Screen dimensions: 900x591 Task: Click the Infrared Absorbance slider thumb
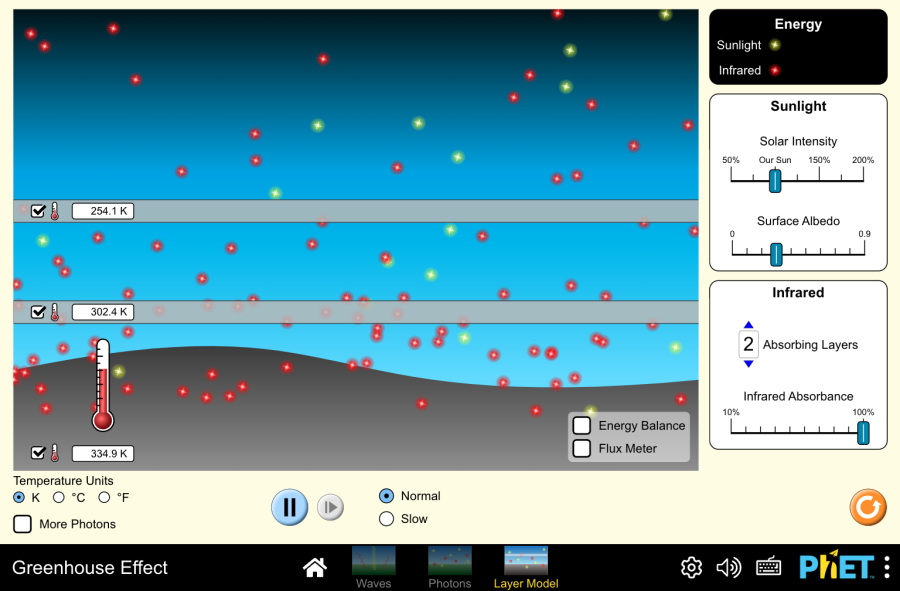point(863,433)
